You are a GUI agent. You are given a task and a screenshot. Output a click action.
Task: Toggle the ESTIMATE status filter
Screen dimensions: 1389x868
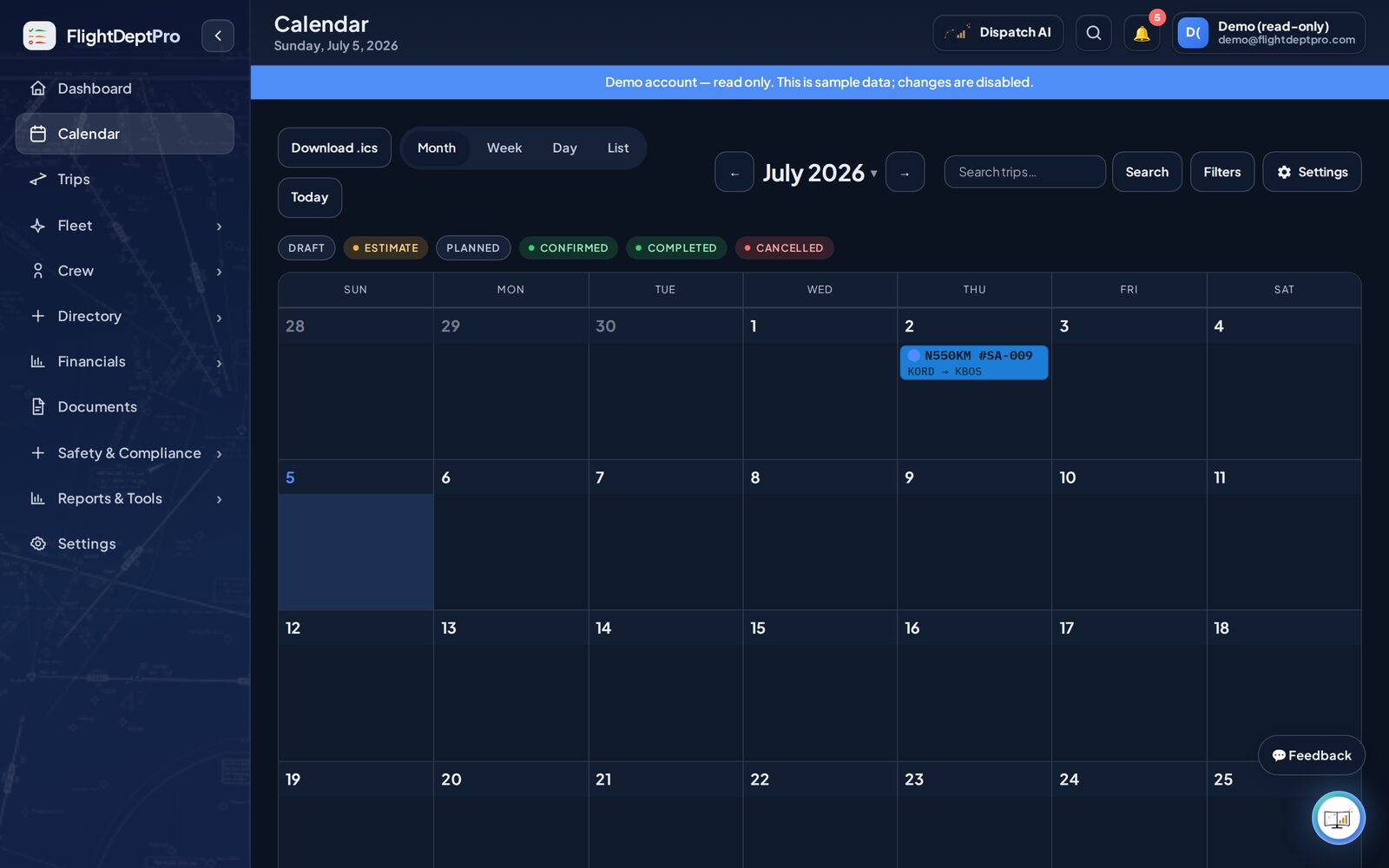pyautogui.click(x=385, y=248)
